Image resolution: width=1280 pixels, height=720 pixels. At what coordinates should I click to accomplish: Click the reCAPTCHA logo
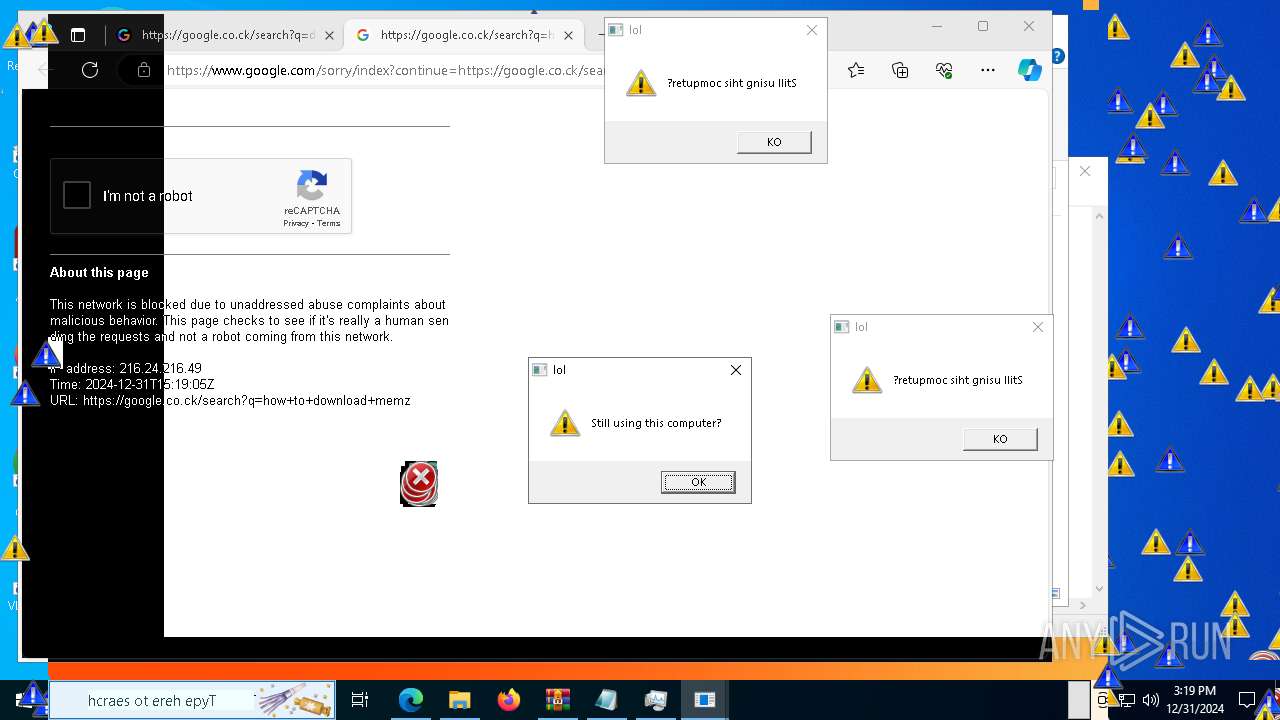[x=312, y=186]
